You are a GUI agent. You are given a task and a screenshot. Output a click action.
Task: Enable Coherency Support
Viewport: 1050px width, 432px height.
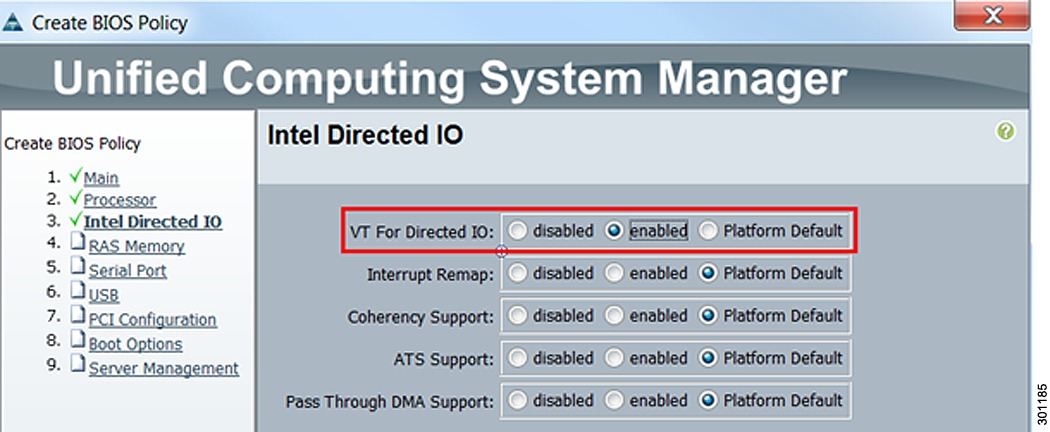click(614, 315)
